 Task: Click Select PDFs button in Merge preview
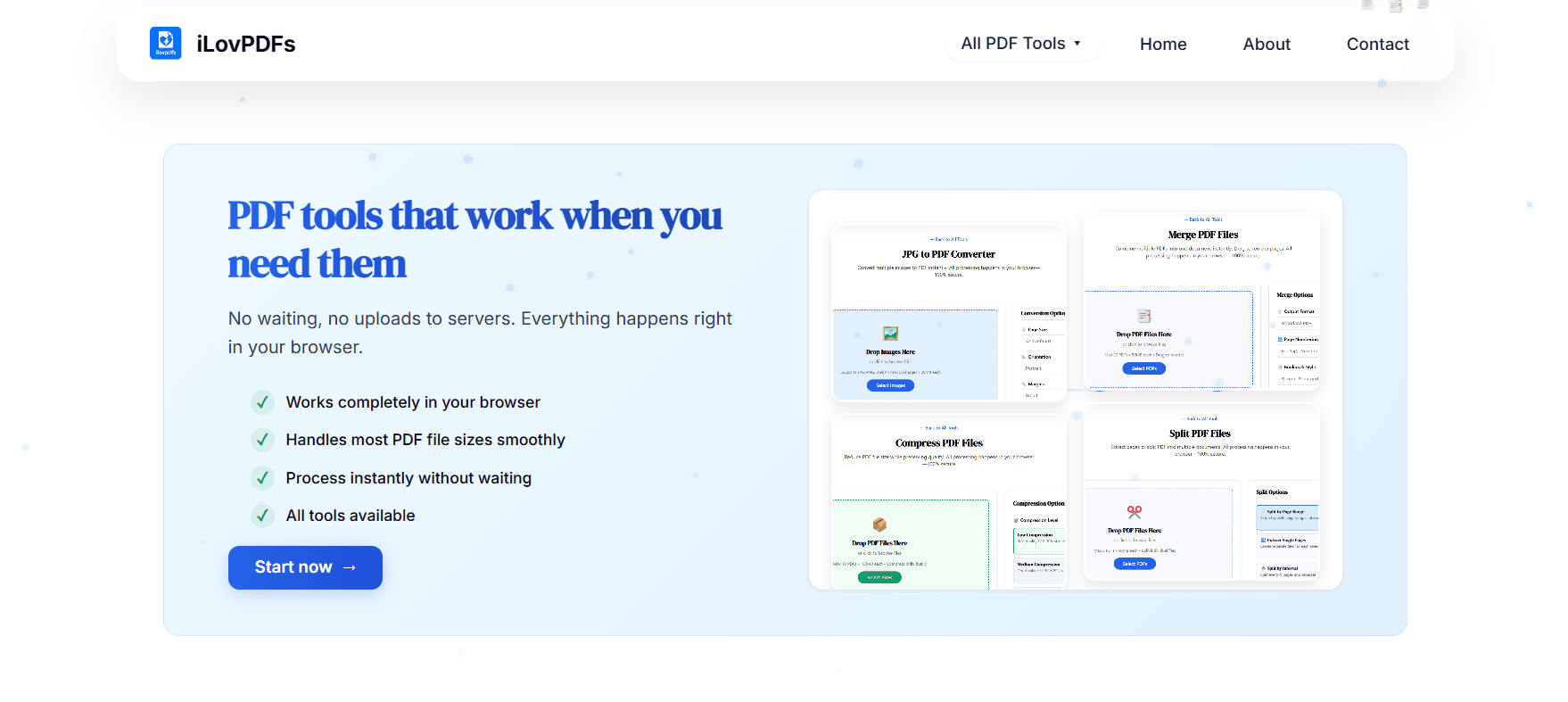1143,368
